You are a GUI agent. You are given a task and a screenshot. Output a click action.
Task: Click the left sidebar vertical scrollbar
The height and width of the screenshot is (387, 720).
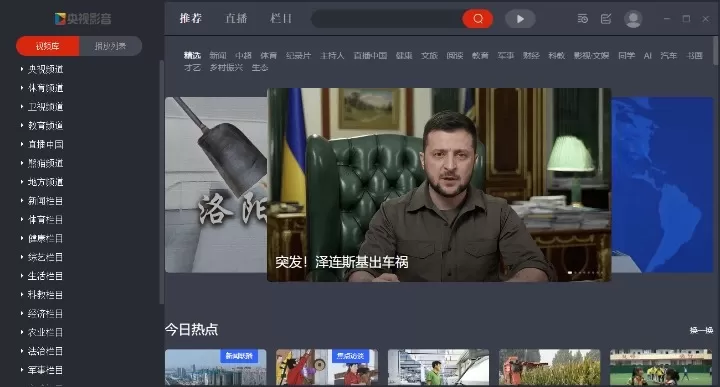point(161,182)
